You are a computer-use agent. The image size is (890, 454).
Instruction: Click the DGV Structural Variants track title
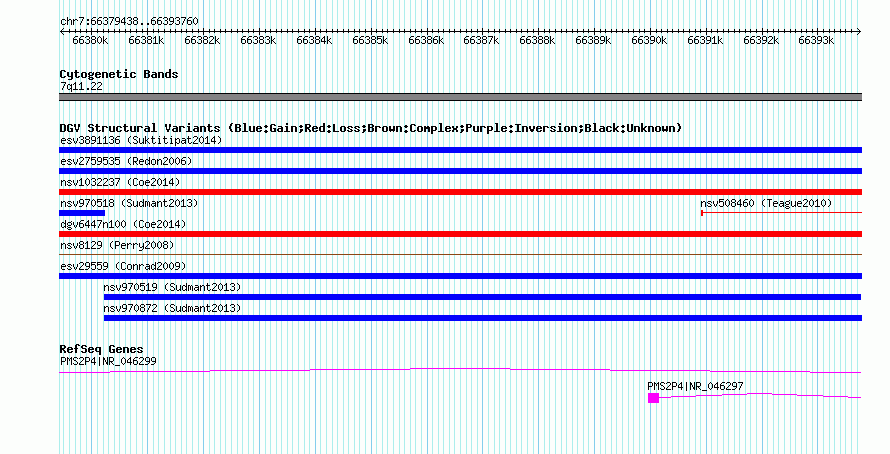click(x=371, y=128)
